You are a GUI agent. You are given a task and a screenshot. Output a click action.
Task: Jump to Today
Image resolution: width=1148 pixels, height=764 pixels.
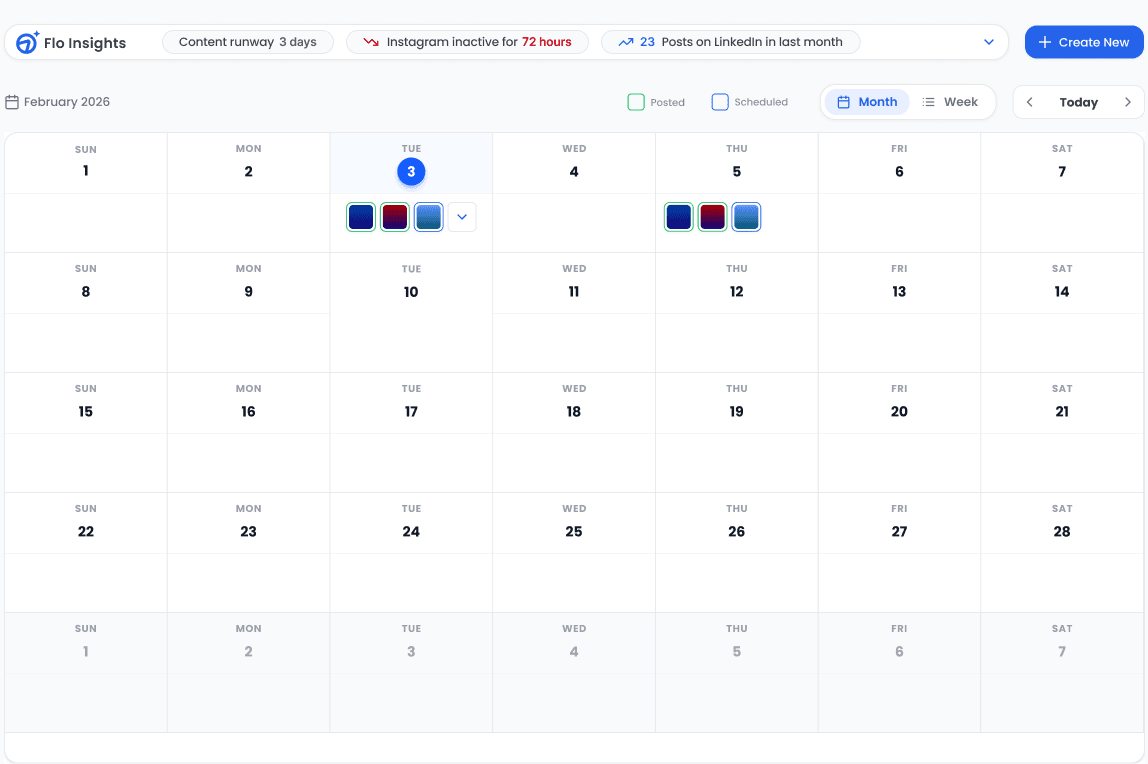1078,102
